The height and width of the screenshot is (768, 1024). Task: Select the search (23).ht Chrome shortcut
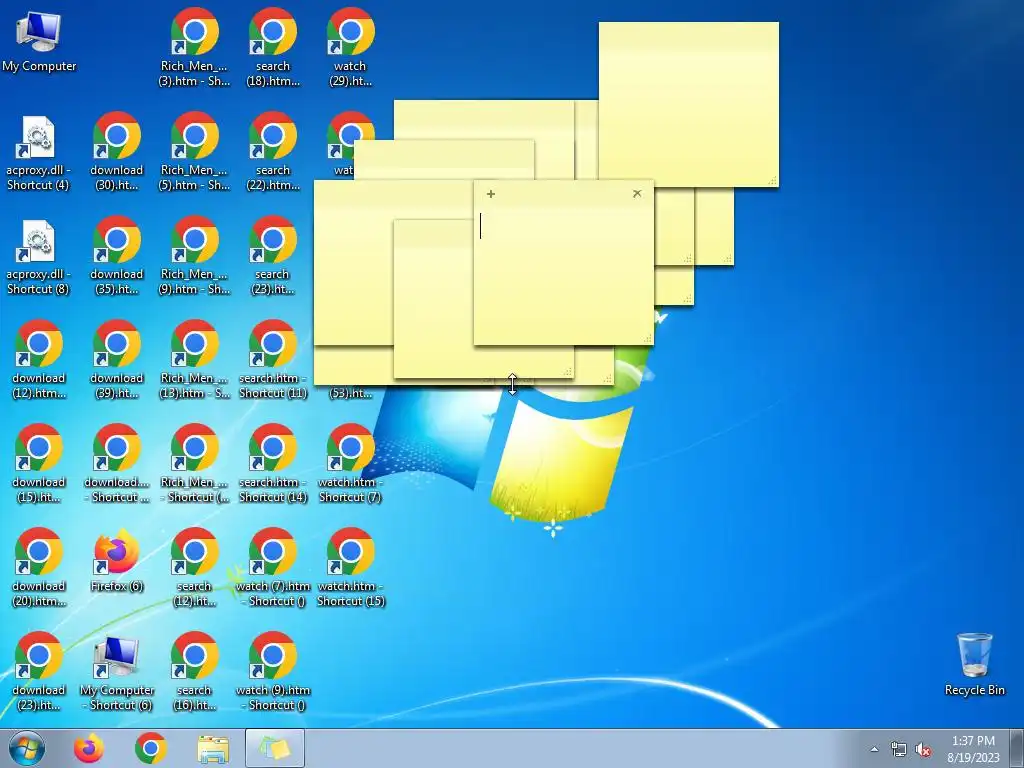click(273, 256)
